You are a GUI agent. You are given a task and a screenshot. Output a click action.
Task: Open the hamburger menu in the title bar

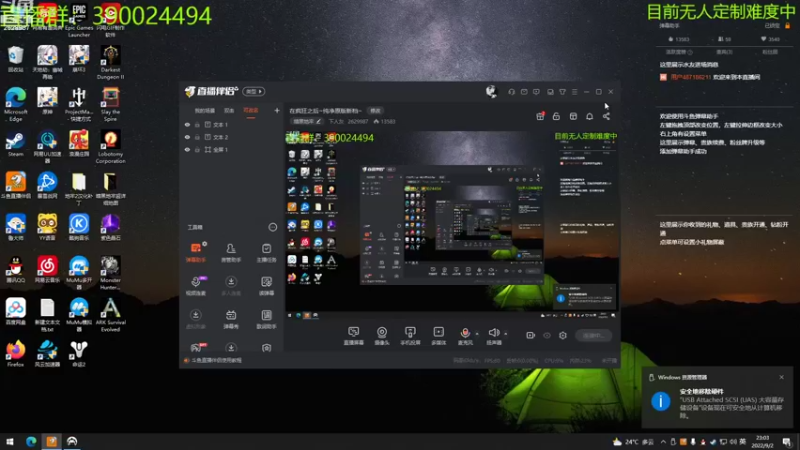tap(574, 92)
